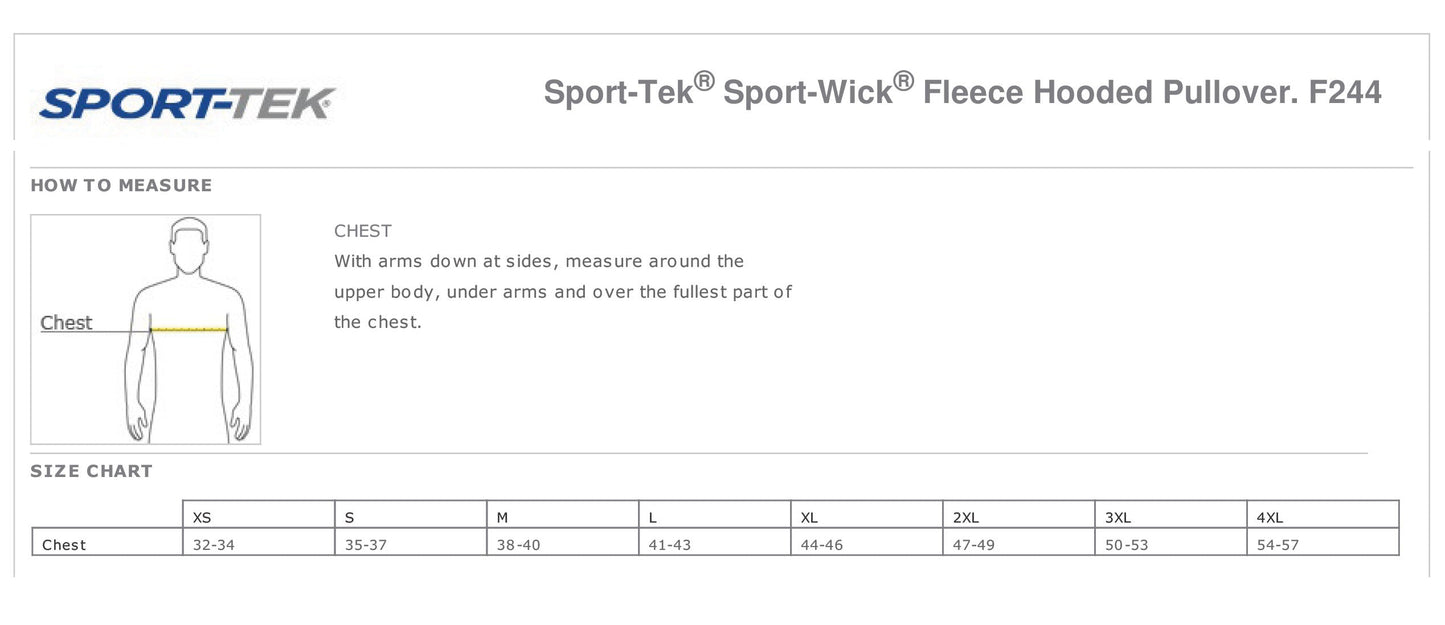Screen dimensions: 1445x625
Task: Click the 50-53 chest measurement cell
Action: pyautogui.click(x=1126, y=545)
